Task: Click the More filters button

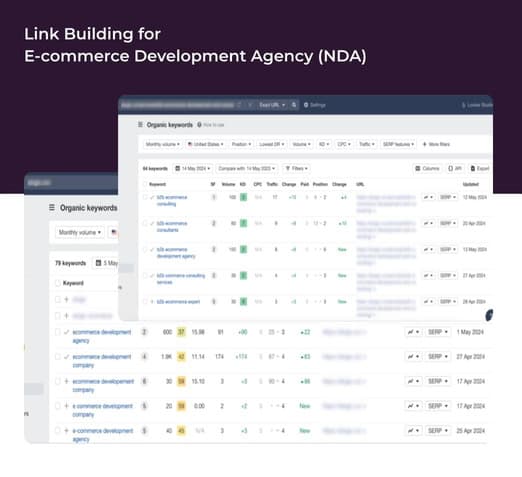Action: click(436, 144)
